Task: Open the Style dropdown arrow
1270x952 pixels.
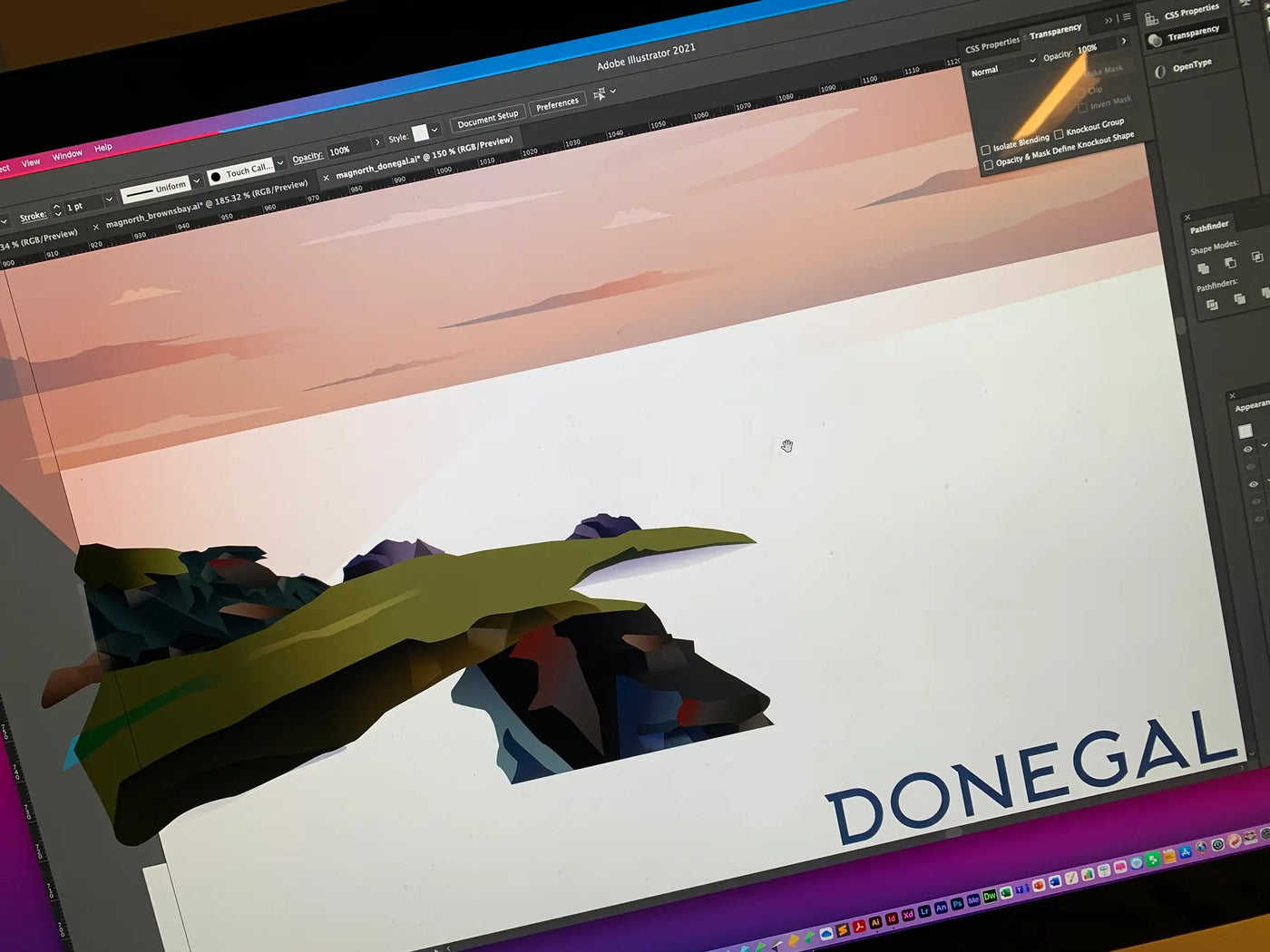Action: (435, 130)
